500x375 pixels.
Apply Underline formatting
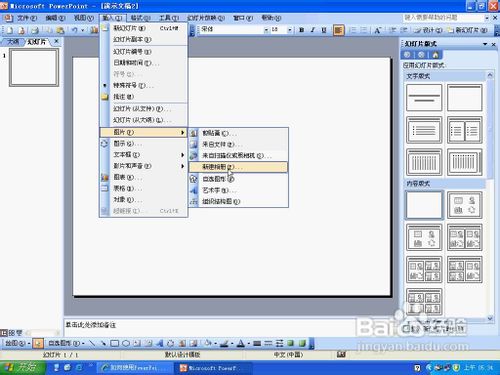(324, 30)
